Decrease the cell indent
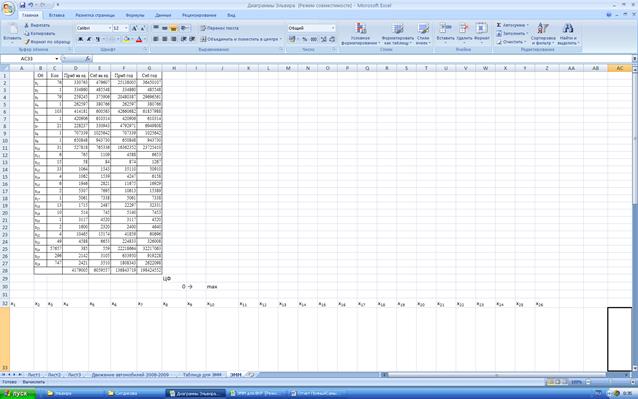The width and height of the screenshot is (638, 399). [184, 39]
